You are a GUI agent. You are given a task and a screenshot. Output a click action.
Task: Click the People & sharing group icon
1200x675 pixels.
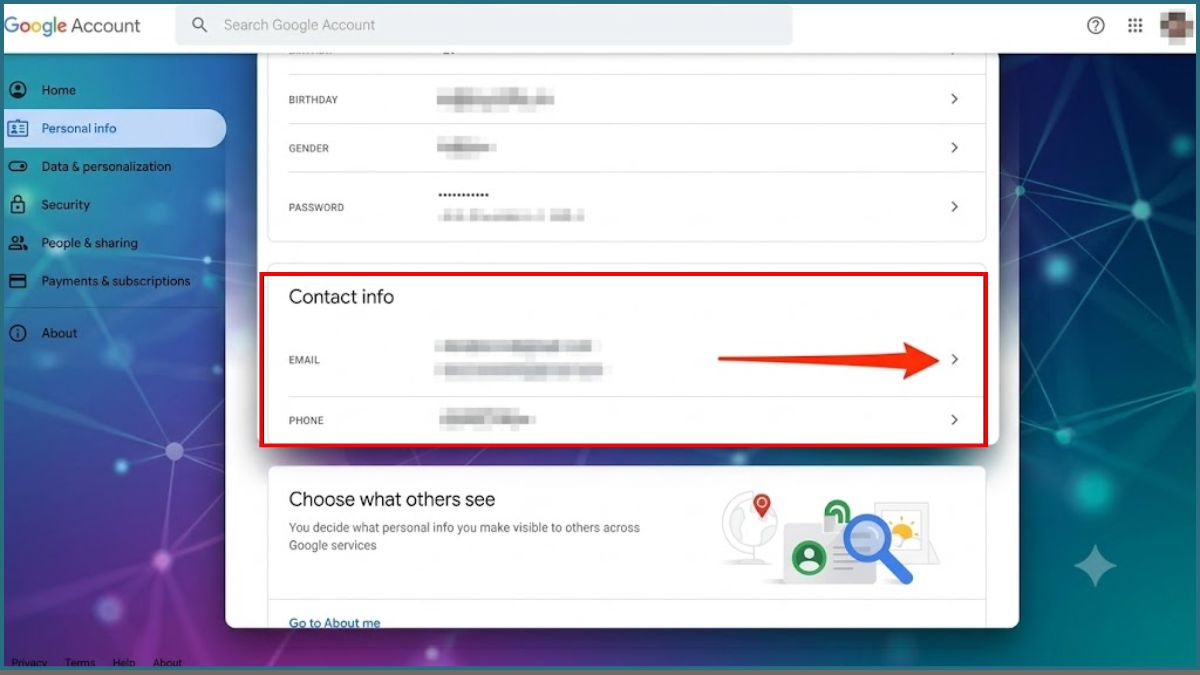pyautogui.click(x=18, y=242)
